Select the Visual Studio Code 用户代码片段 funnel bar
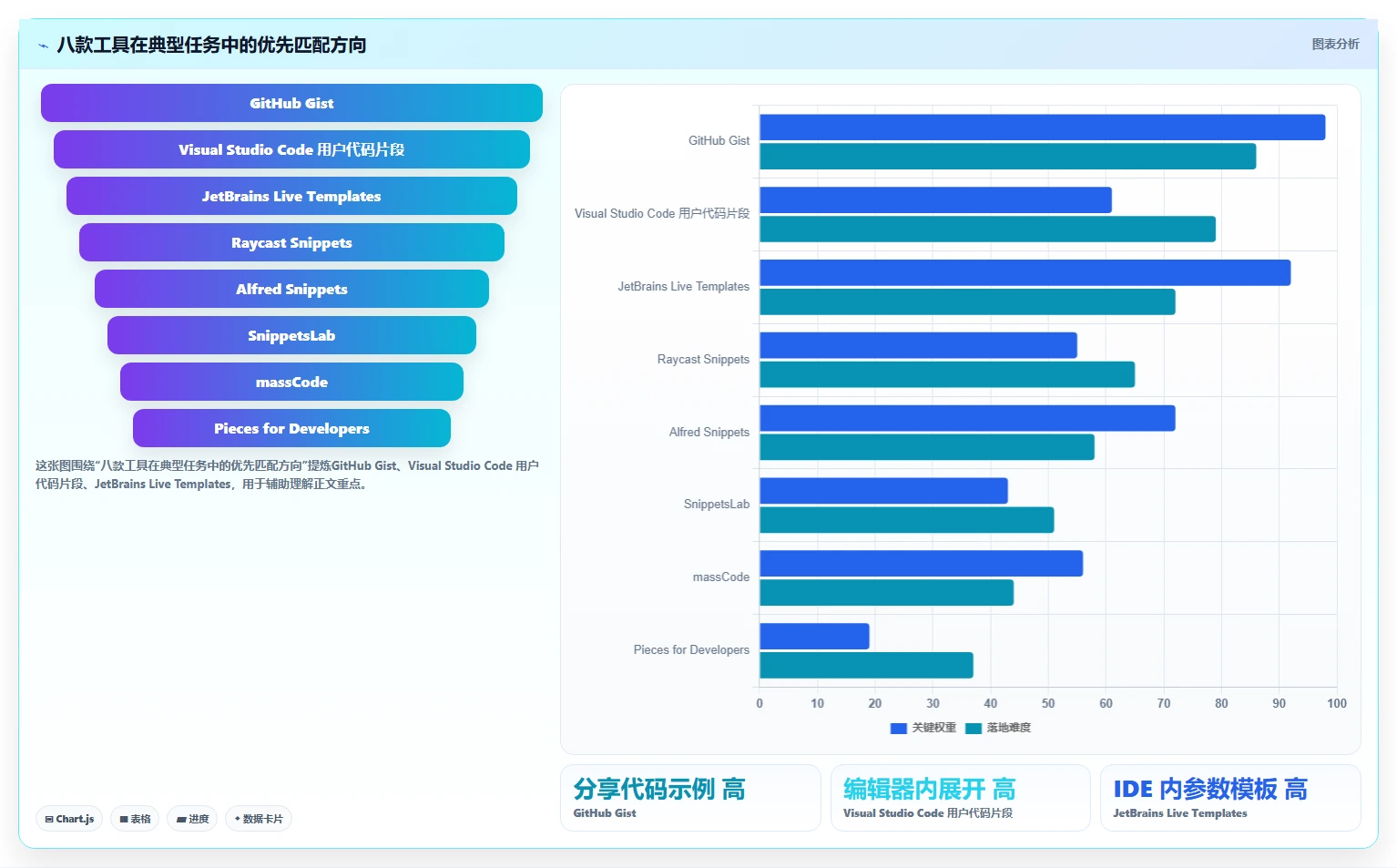1397x868 pixels. pyautogui.click(x=291, y=149)
